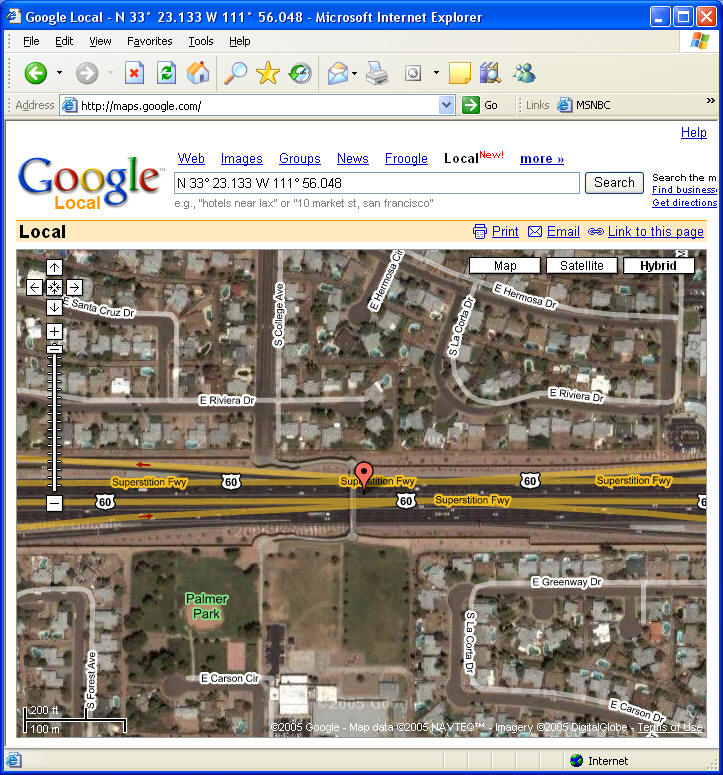Open the Messenger people icon
Viewport: 723px width, 775px height.
point(524,73)
